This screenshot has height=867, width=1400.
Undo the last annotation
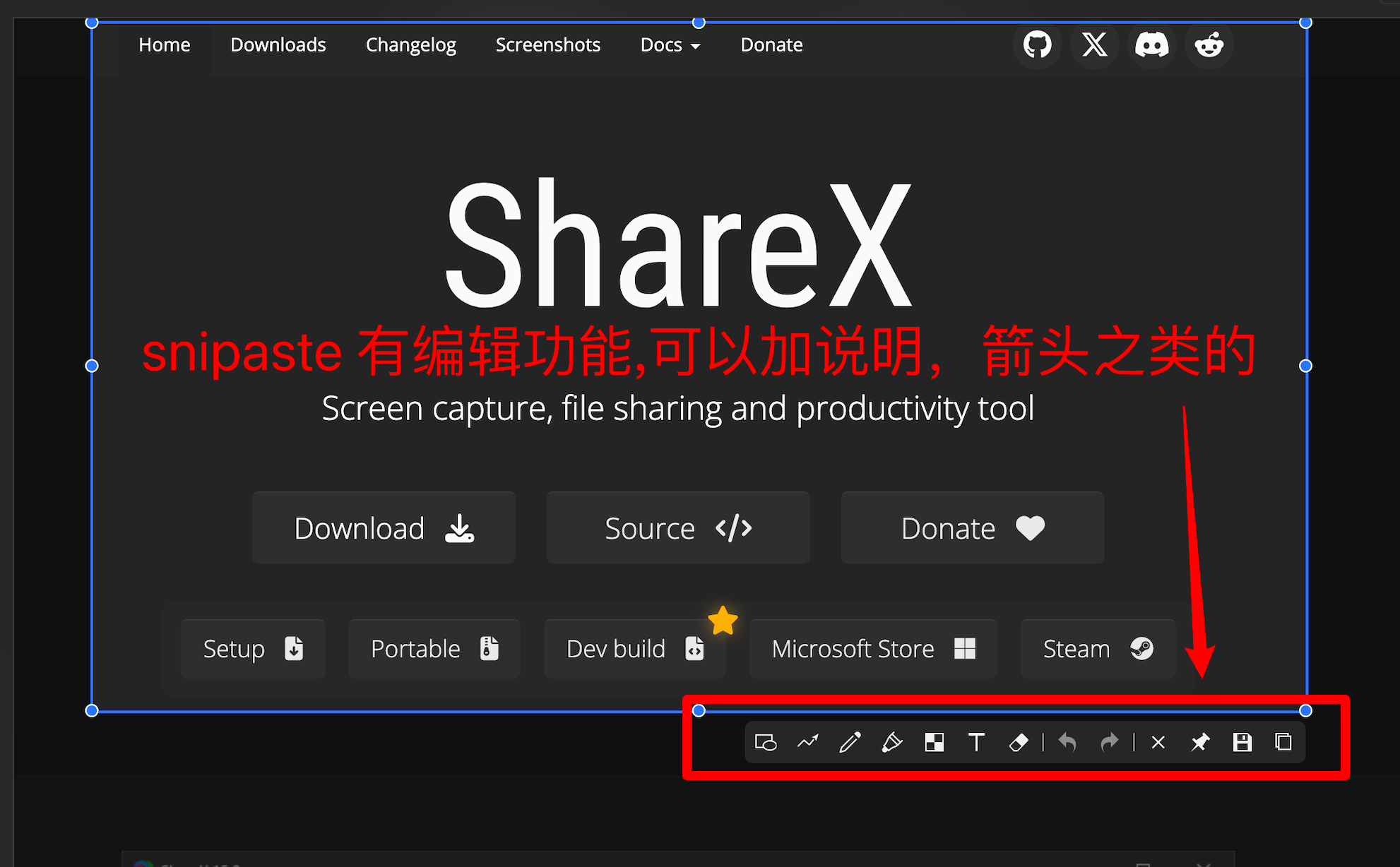coord(1067,742)
